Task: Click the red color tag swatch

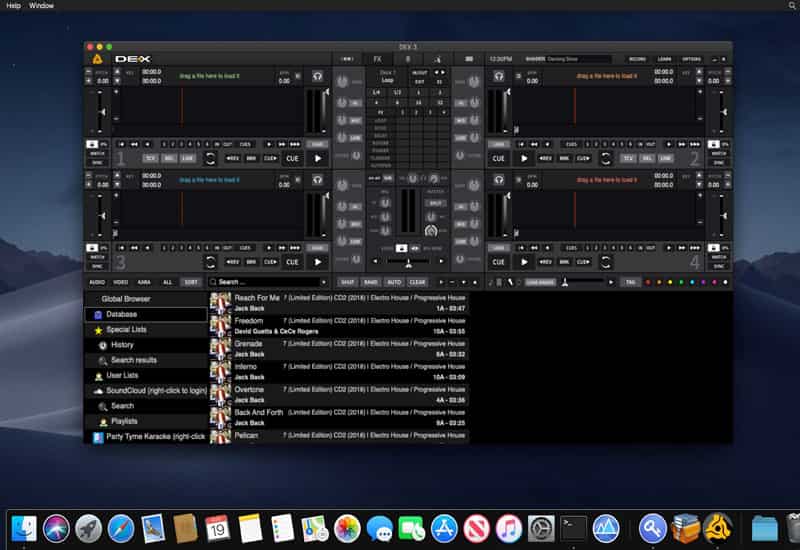Action: (647, 282)
